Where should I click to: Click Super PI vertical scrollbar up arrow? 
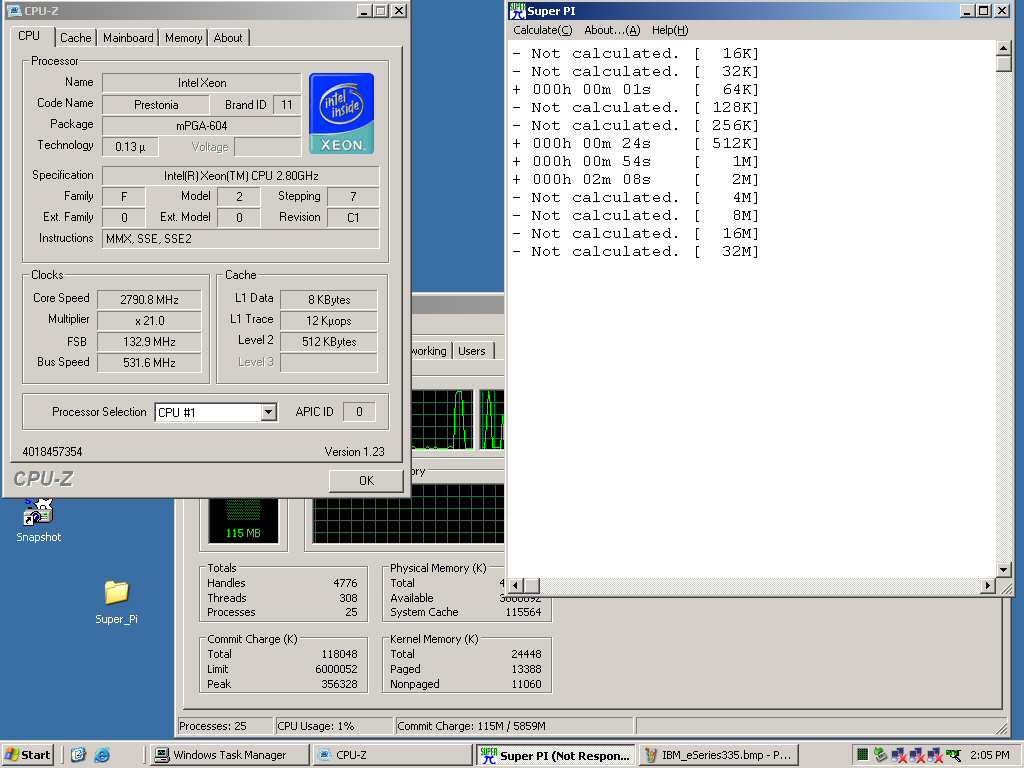1004,48
